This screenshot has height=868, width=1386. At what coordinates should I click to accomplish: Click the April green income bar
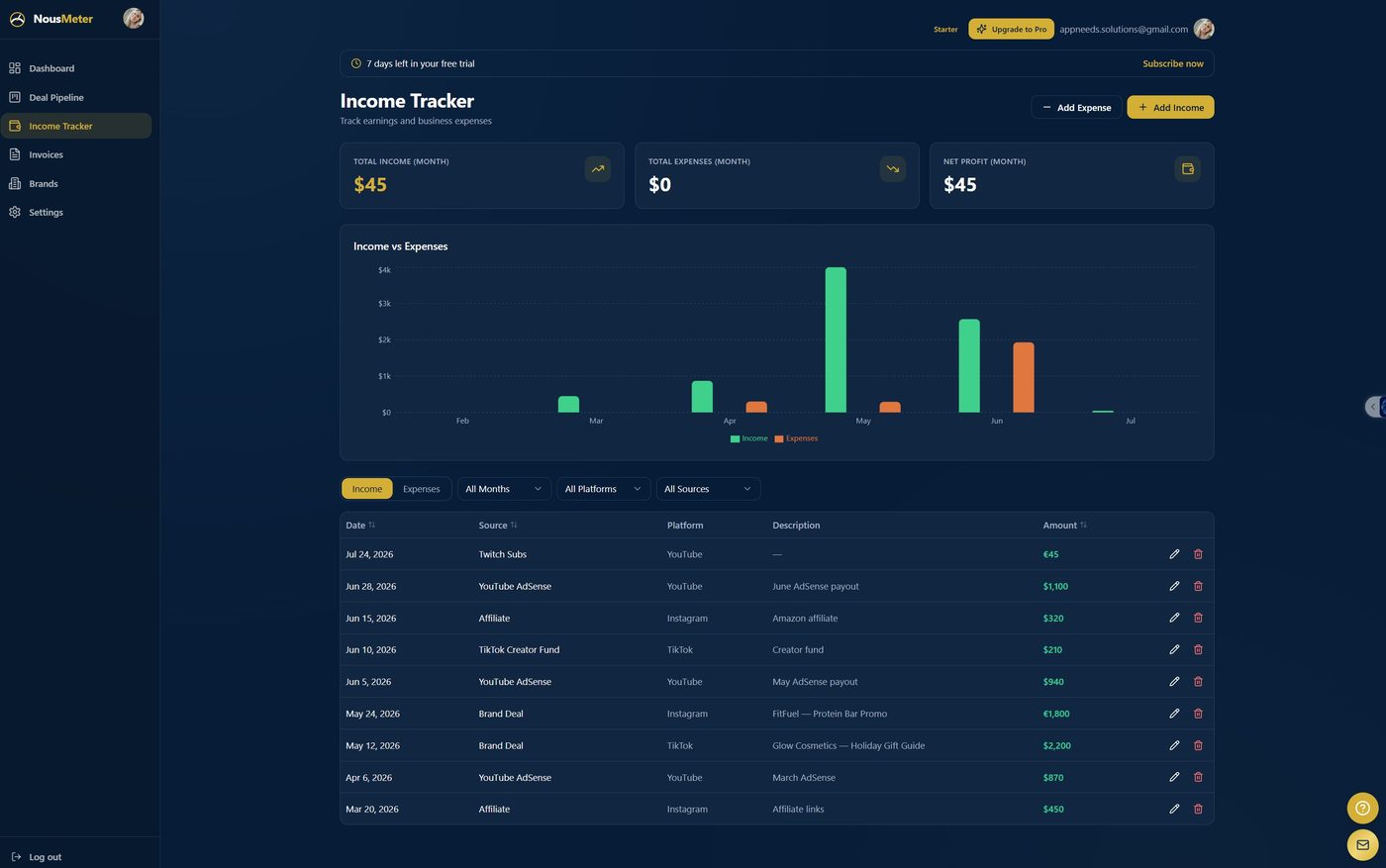point(702,397)
